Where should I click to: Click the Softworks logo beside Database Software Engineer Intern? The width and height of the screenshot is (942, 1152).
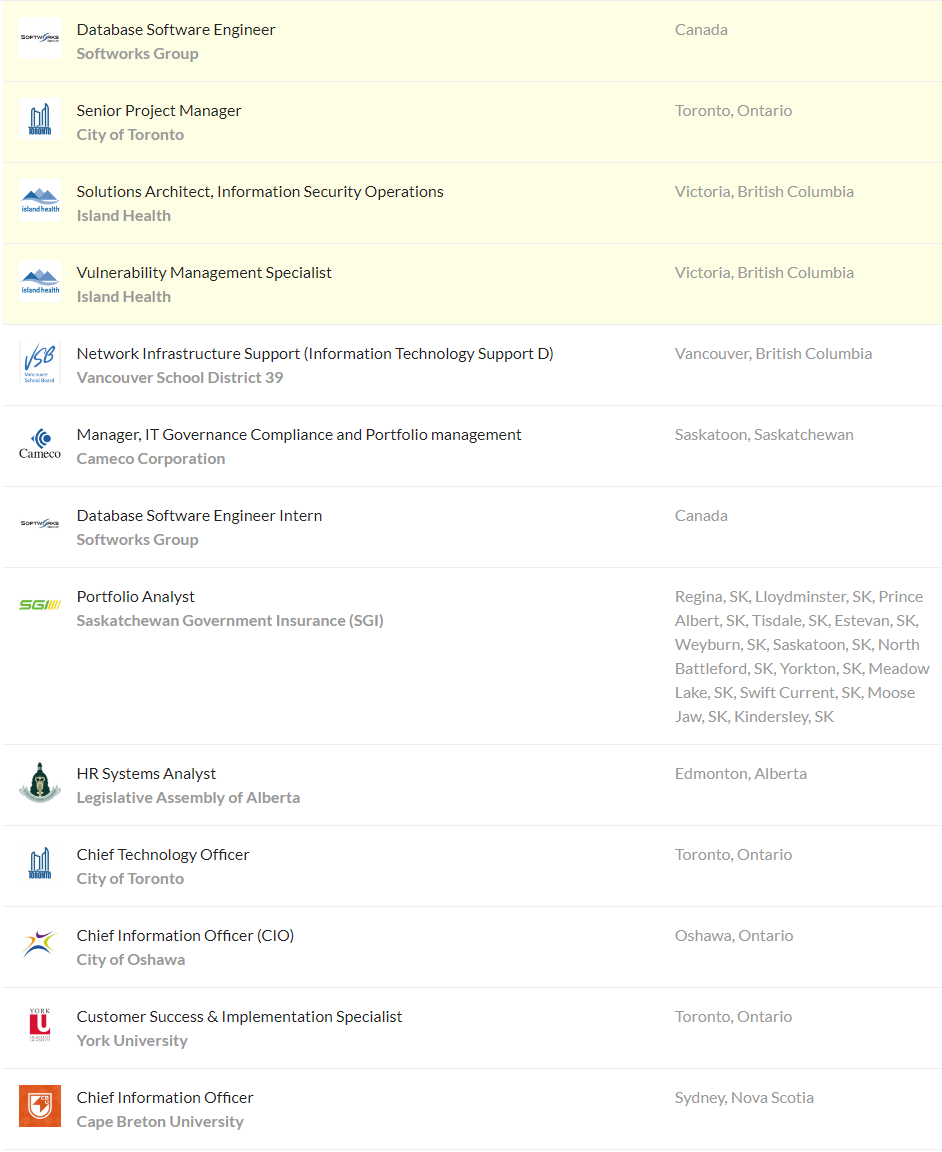(x=40, y=524)
